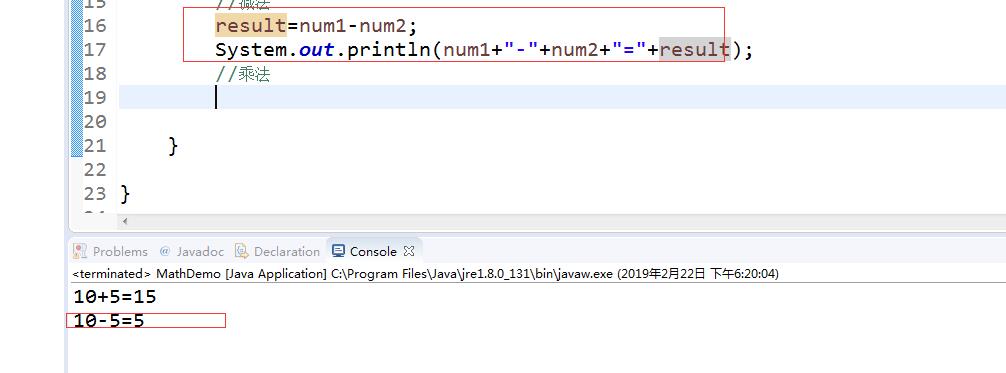Click the gray-highlighted result on line 17
This screenshot has height=373, width=1006.
[695, 49]
